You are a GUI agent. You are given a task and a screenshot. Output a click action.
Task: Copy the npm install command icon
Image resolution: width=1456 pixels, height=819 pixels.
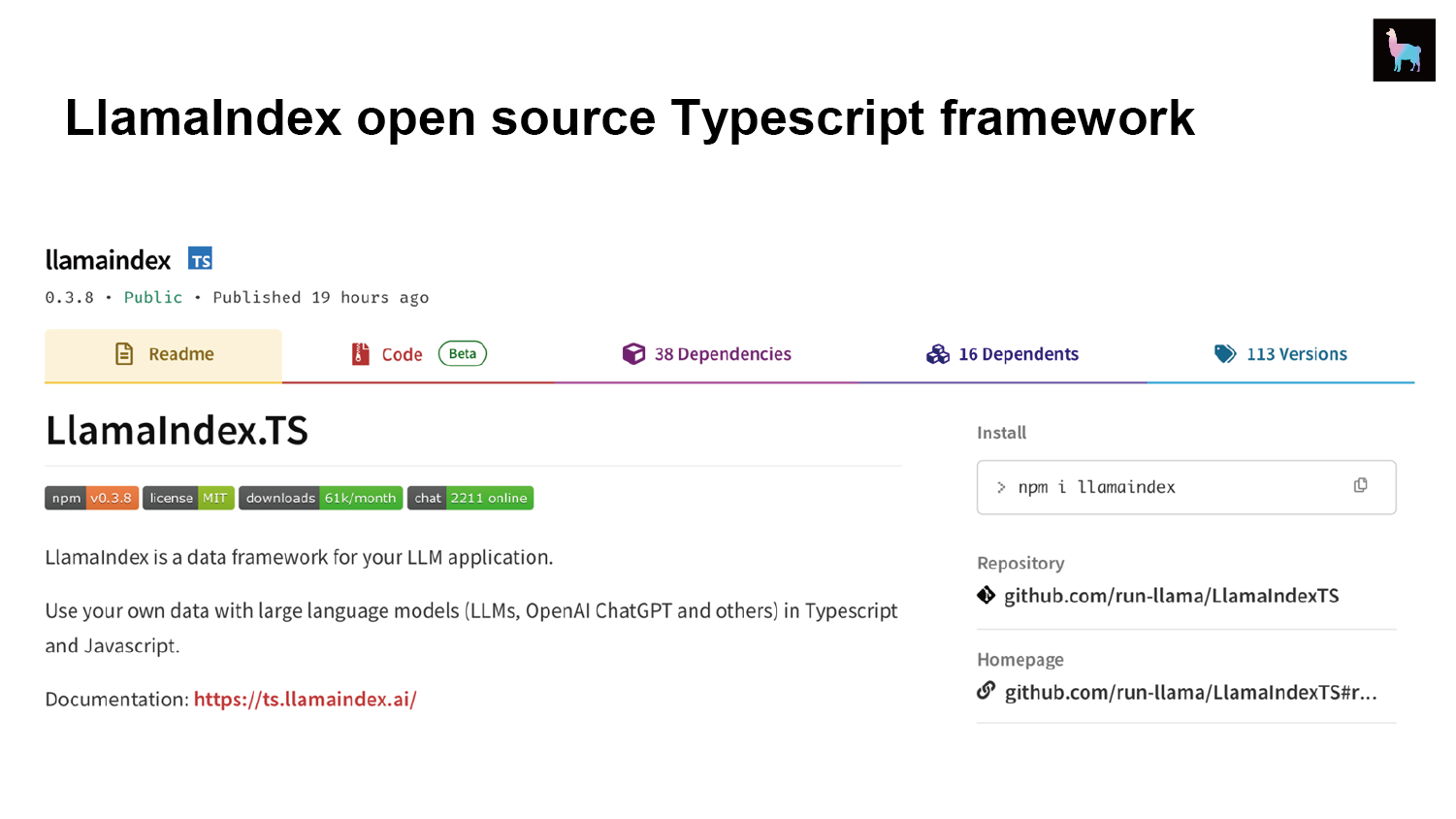tap(1361, 485)
